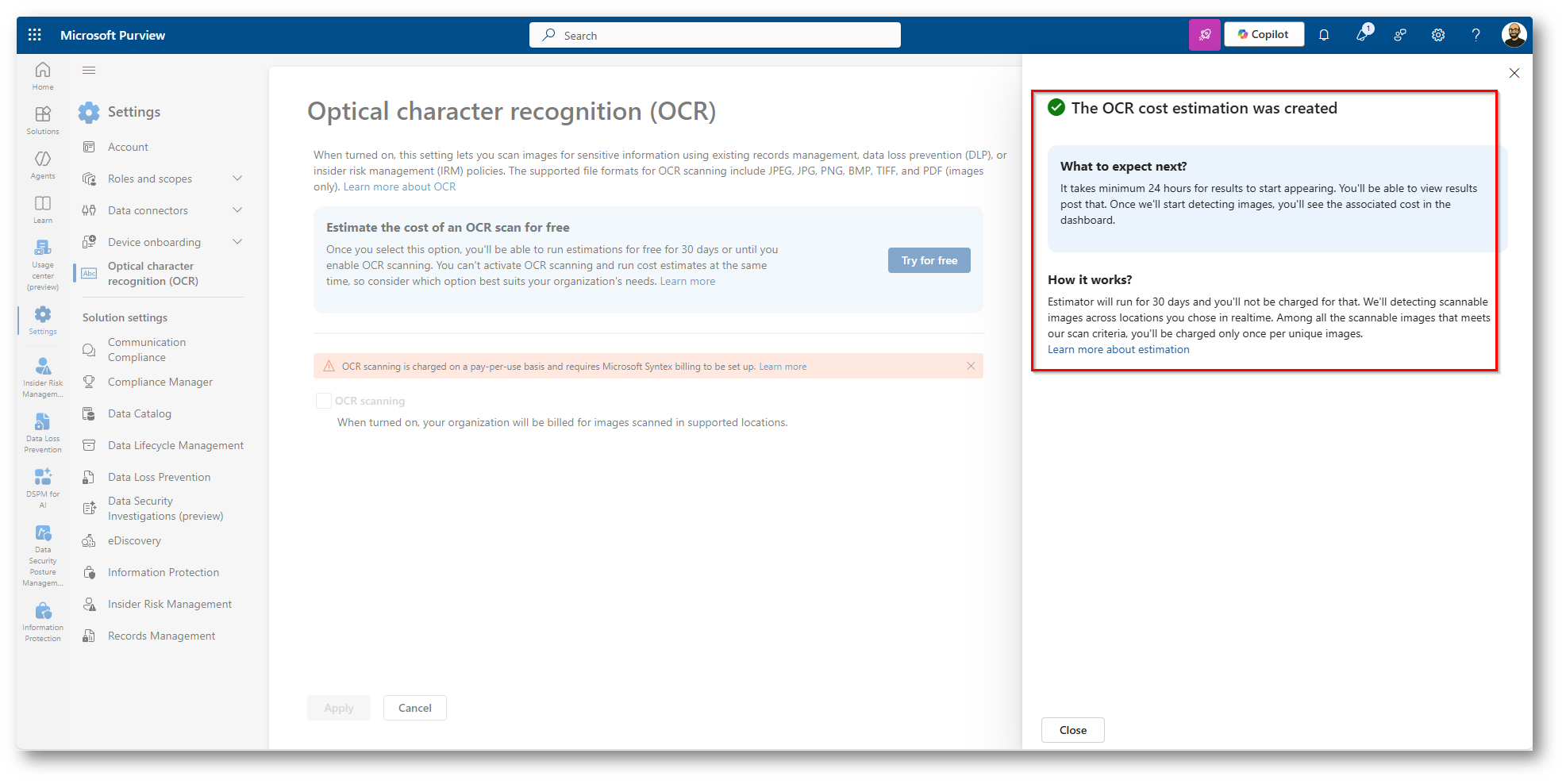Open Data Security Posture Management rail icon
1566x784 pixels.
pyautogui.click(x=43, y=555)
